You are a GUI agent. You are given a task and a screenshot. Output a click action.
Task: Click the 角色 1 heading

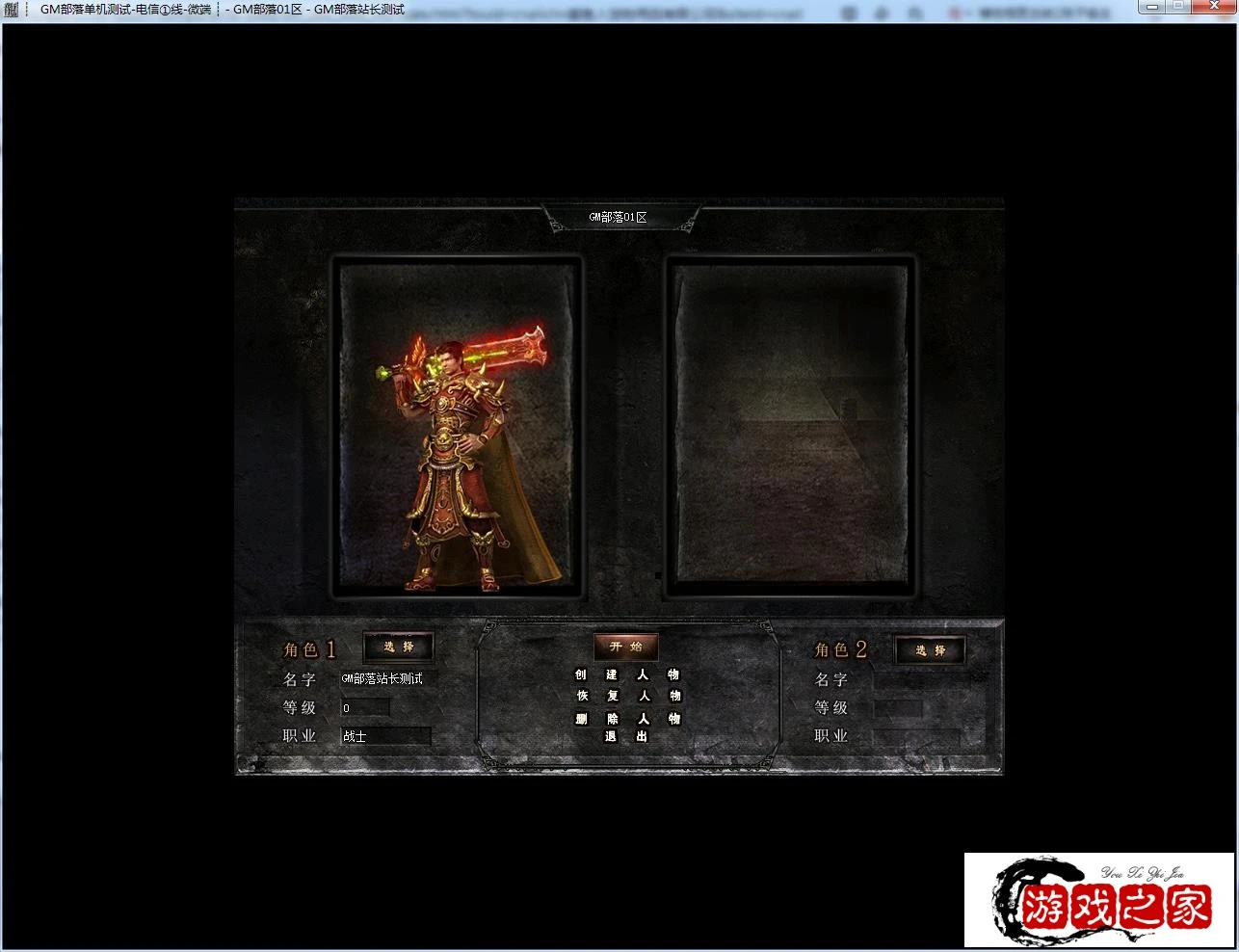[309, 649]
